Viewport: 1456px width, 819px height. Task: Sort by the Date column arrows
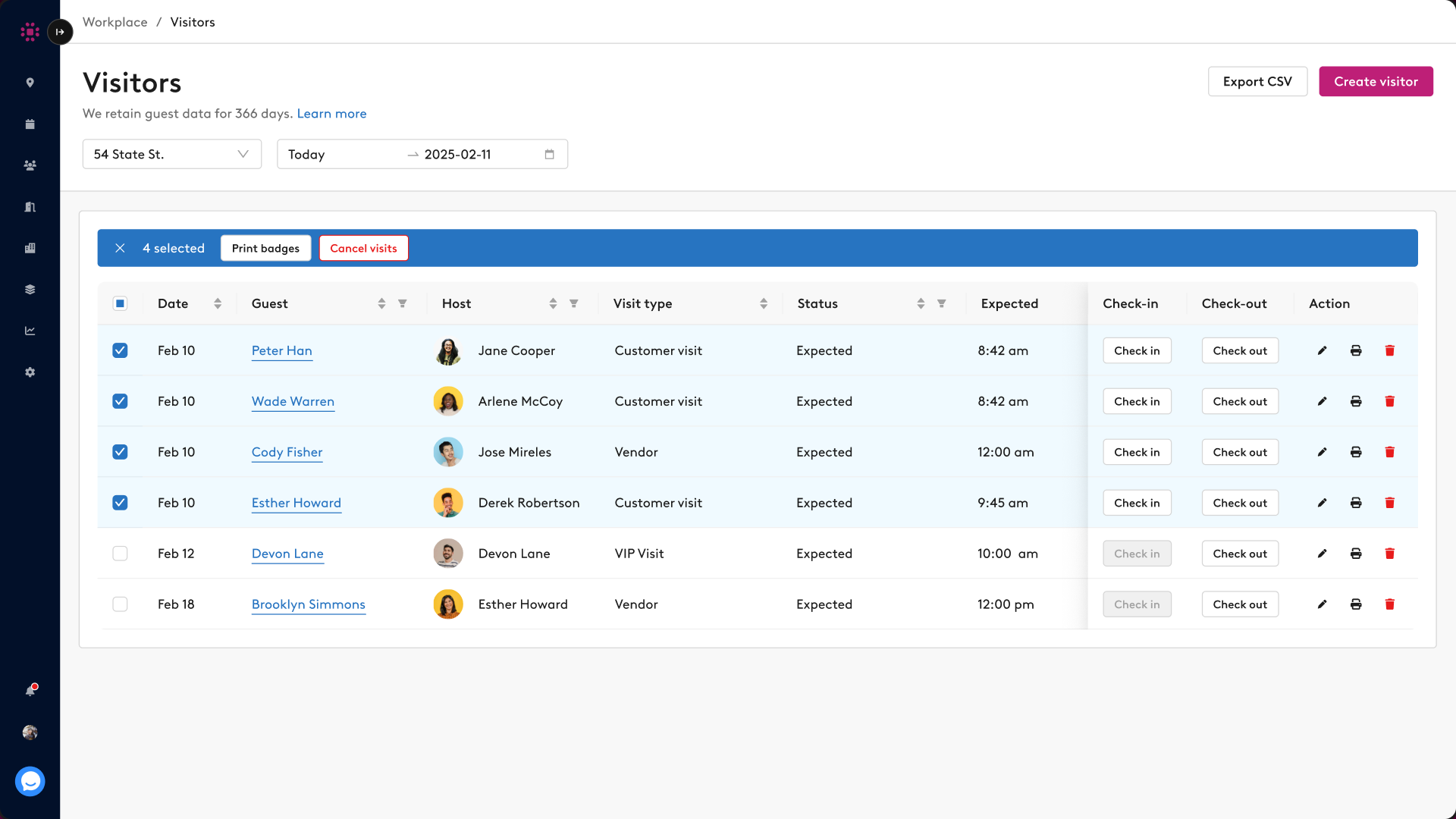(218, 303)
